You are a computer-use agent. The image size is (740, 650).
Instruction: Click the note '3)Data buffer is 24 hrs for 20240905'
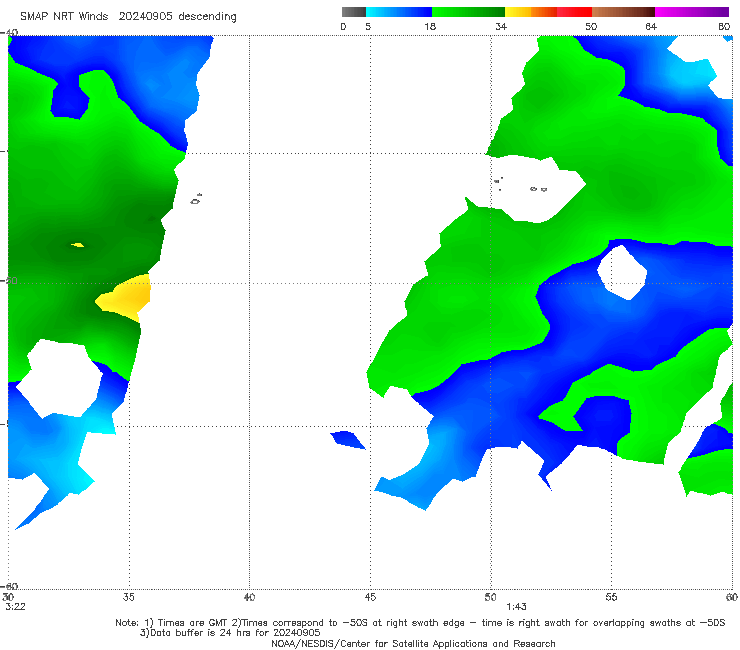pos(230,633)
